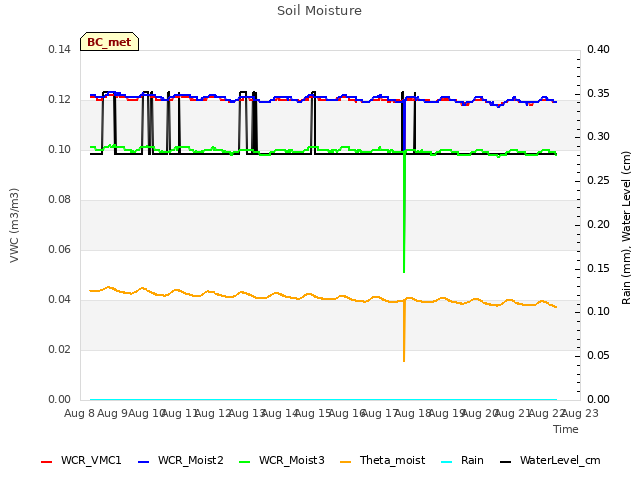Click the blue WCR_Moist2 legend swatch
This screenshot has width=640, height=480.
pyautogui.click(x=144, y=462)
